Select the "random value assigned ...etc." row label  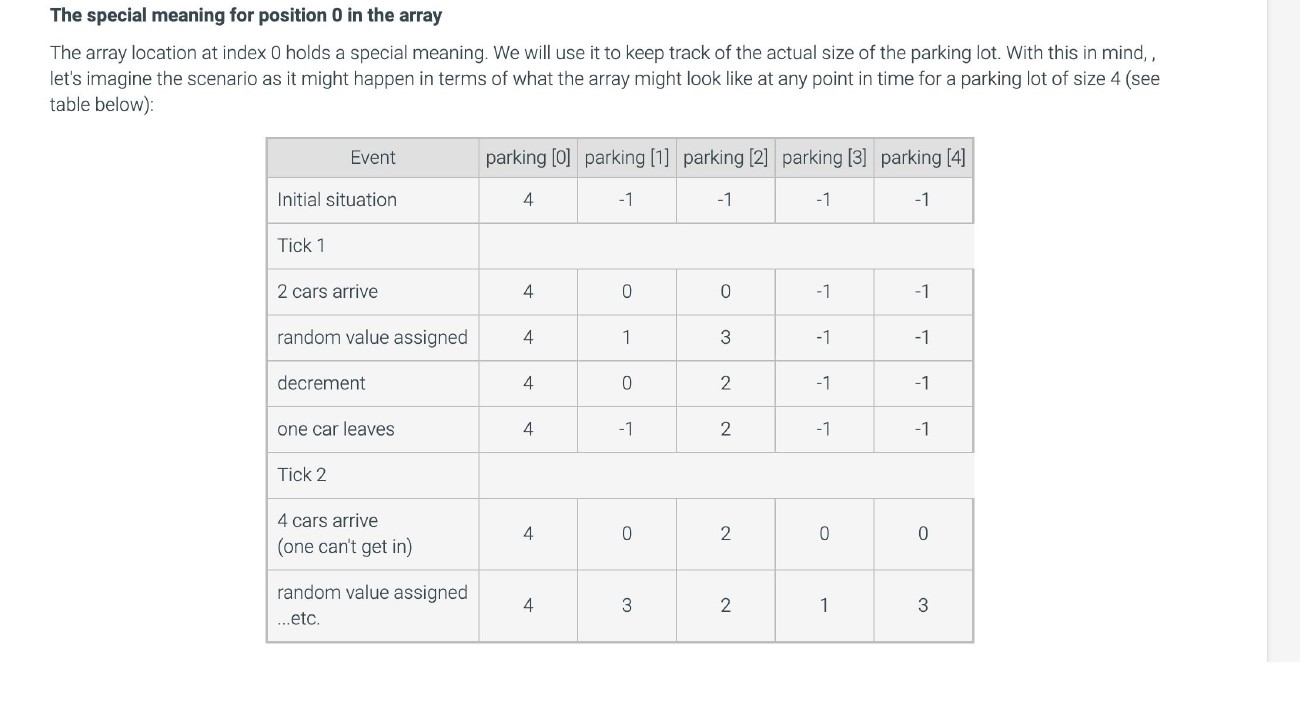coord(372,605)
